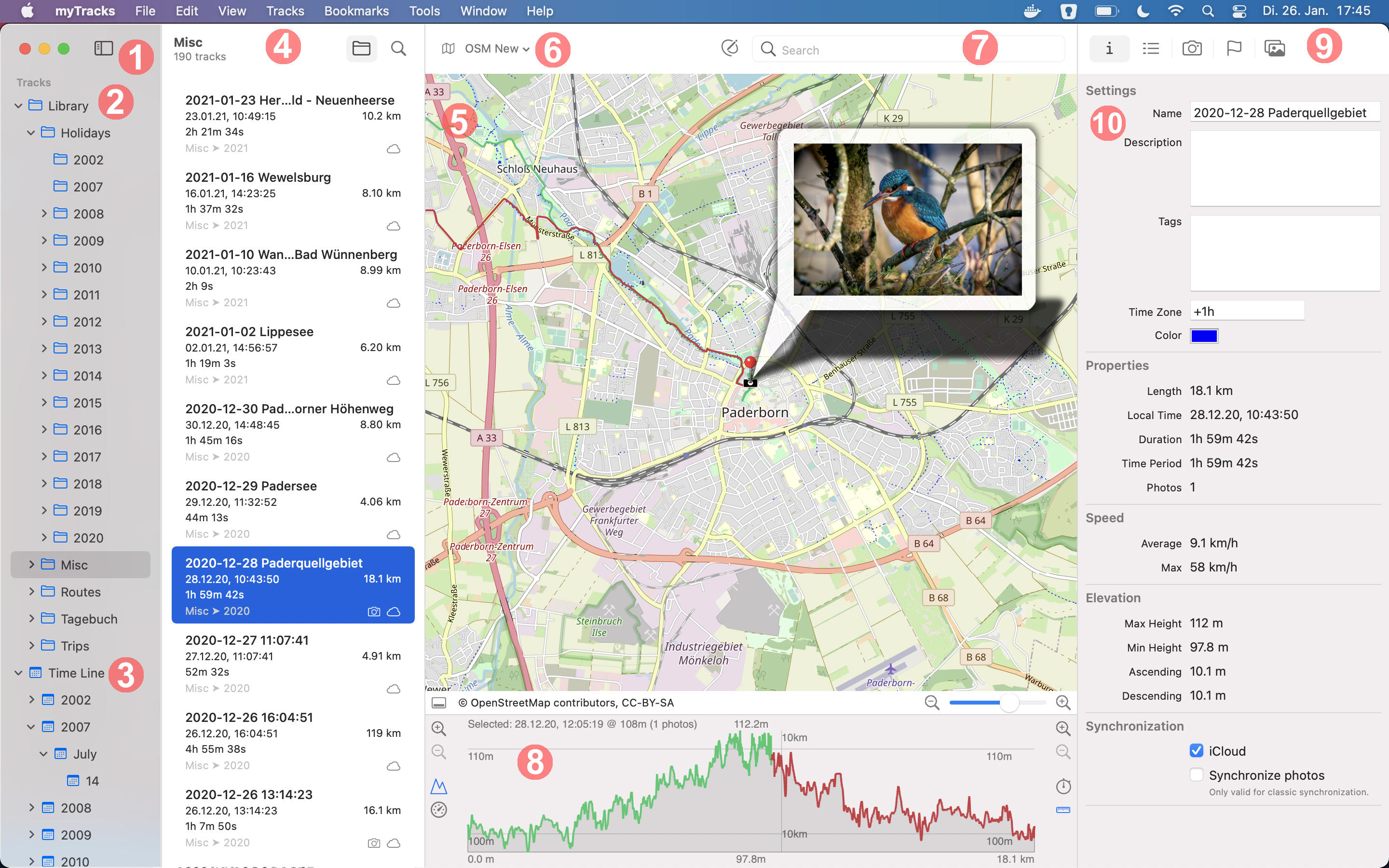Enable Synchronize photos
This screenshot has height=868, width=1389.
[1197, 774]
